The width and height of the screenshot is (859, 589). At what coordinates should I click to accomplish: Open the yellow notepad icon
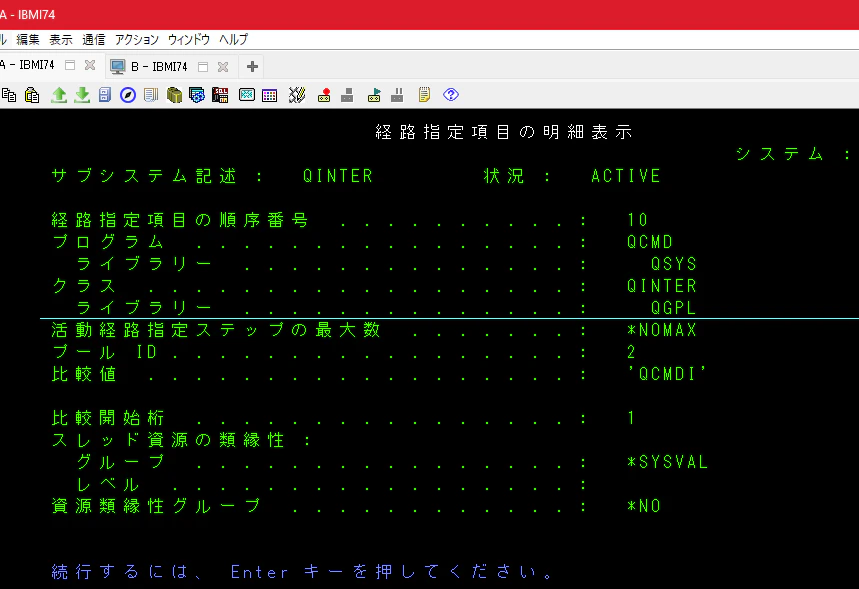424,95
